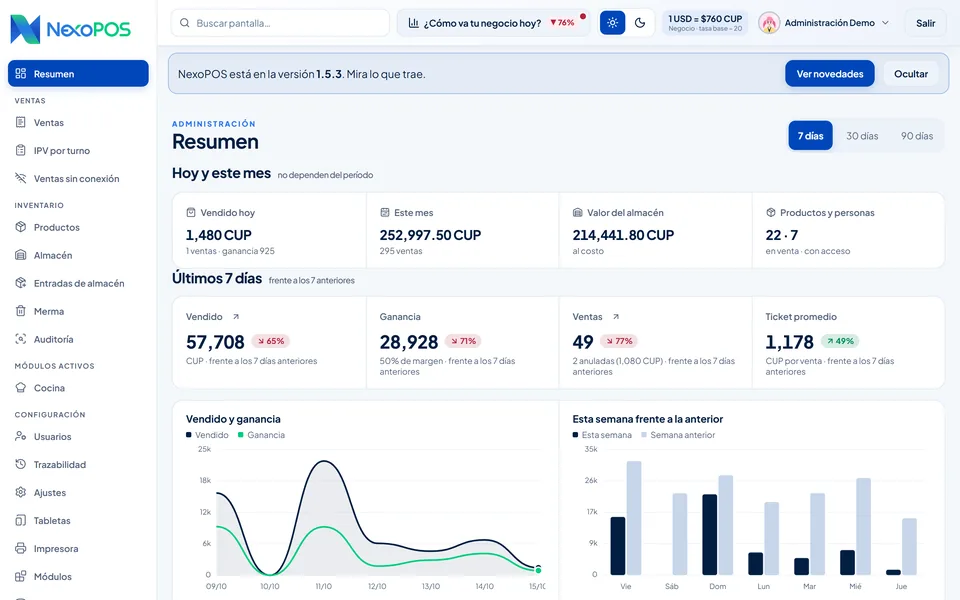Viewport: 960px width, 600px height.
Task: Click the 1,480 CUP Vendido hoy value
Action: (x=219, y=235)
